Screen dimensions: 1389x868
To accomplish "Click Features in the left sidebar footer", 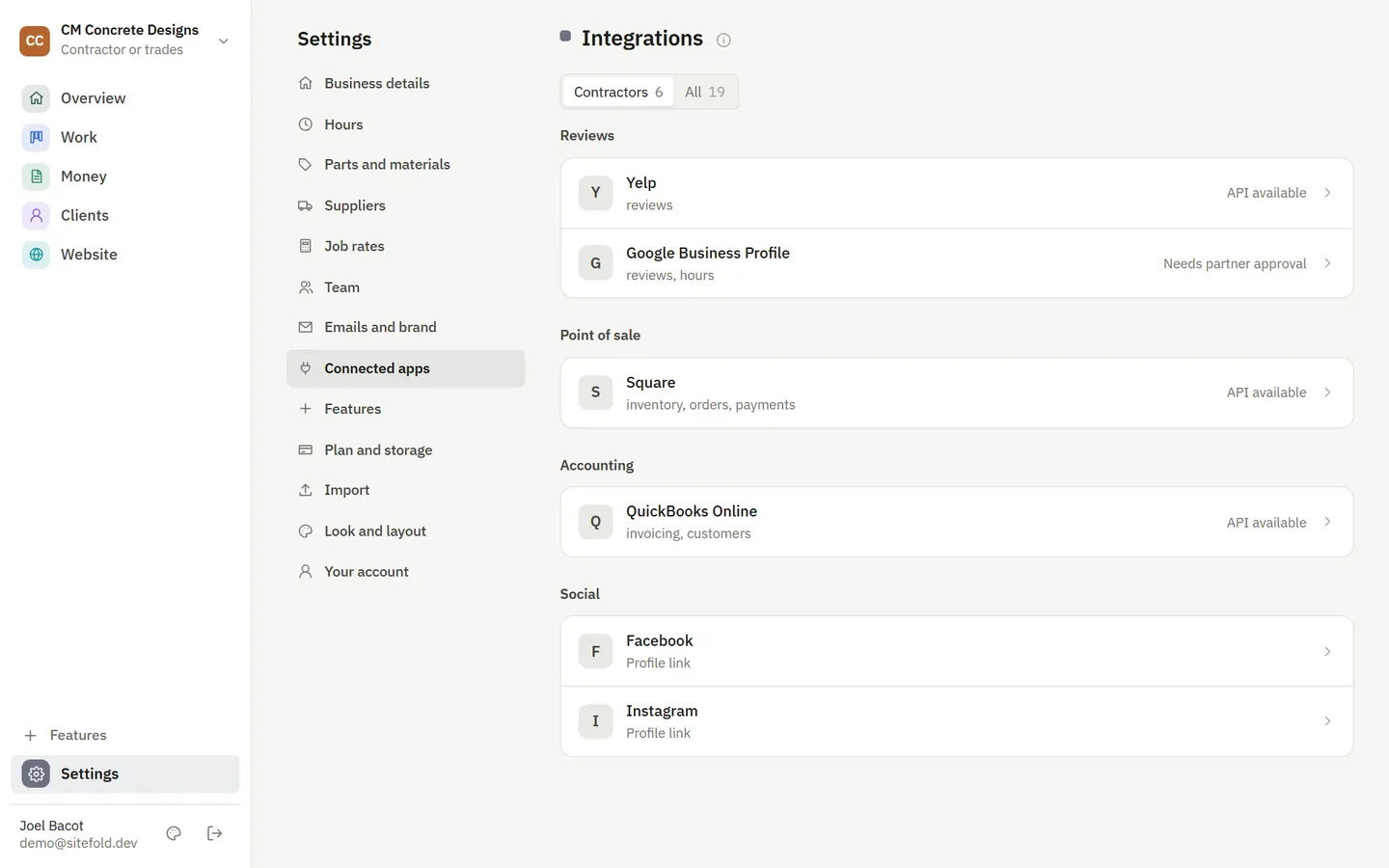I will (125, 735).
